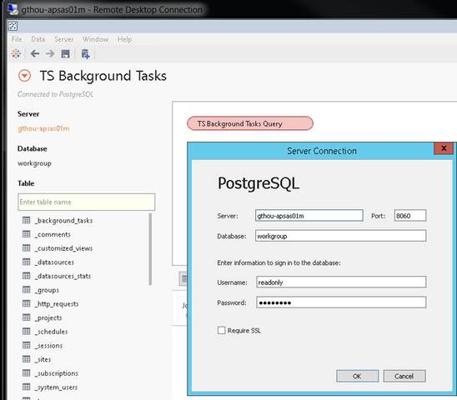Open the Server menu
Screen dimensions: 457x400
tap(64, 39)
